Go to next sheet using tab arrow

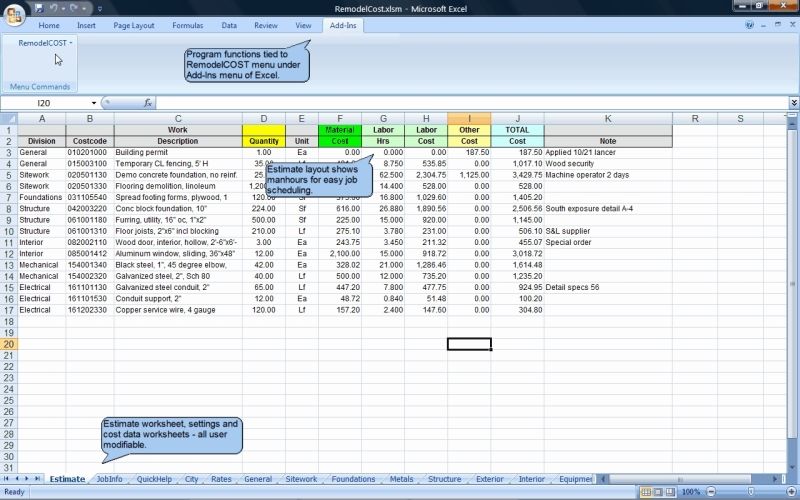(x=27, y=479)
